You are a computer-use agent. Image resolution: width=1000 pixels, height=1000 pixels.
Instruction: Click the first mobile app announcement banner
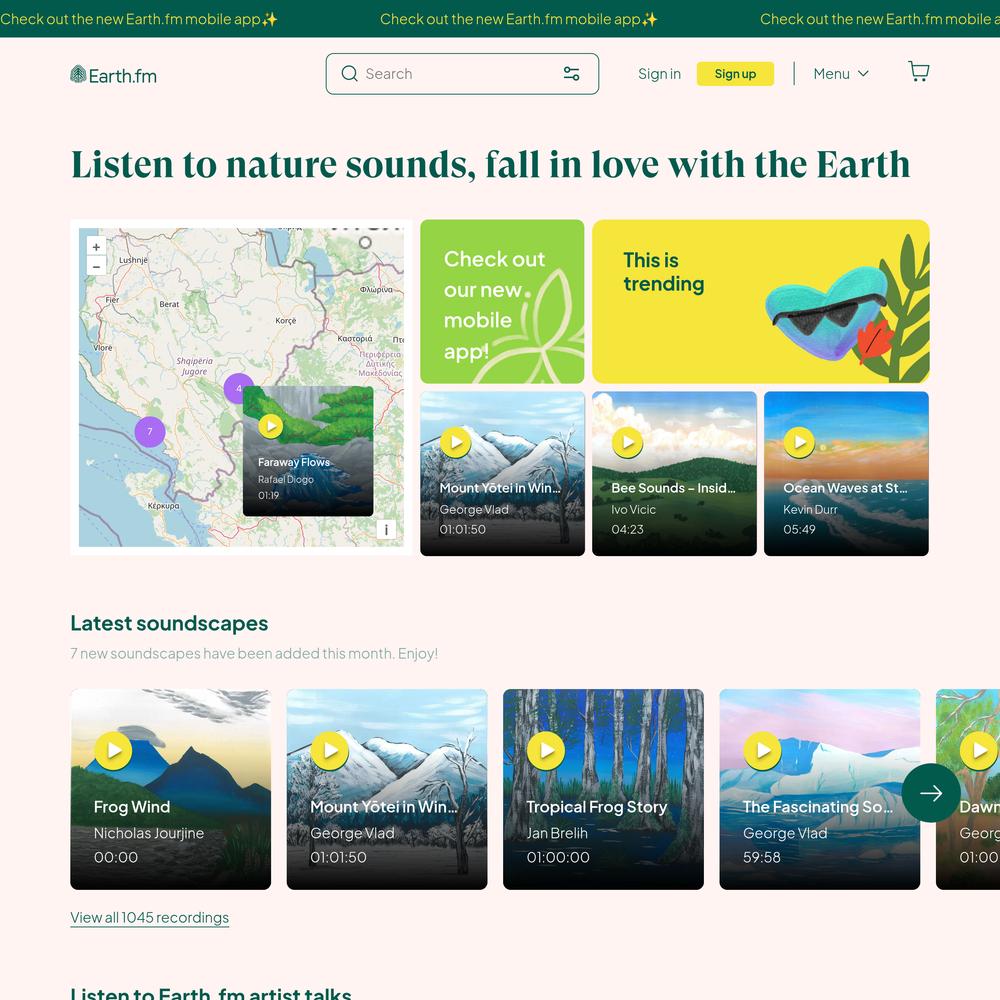coord(139,19)
